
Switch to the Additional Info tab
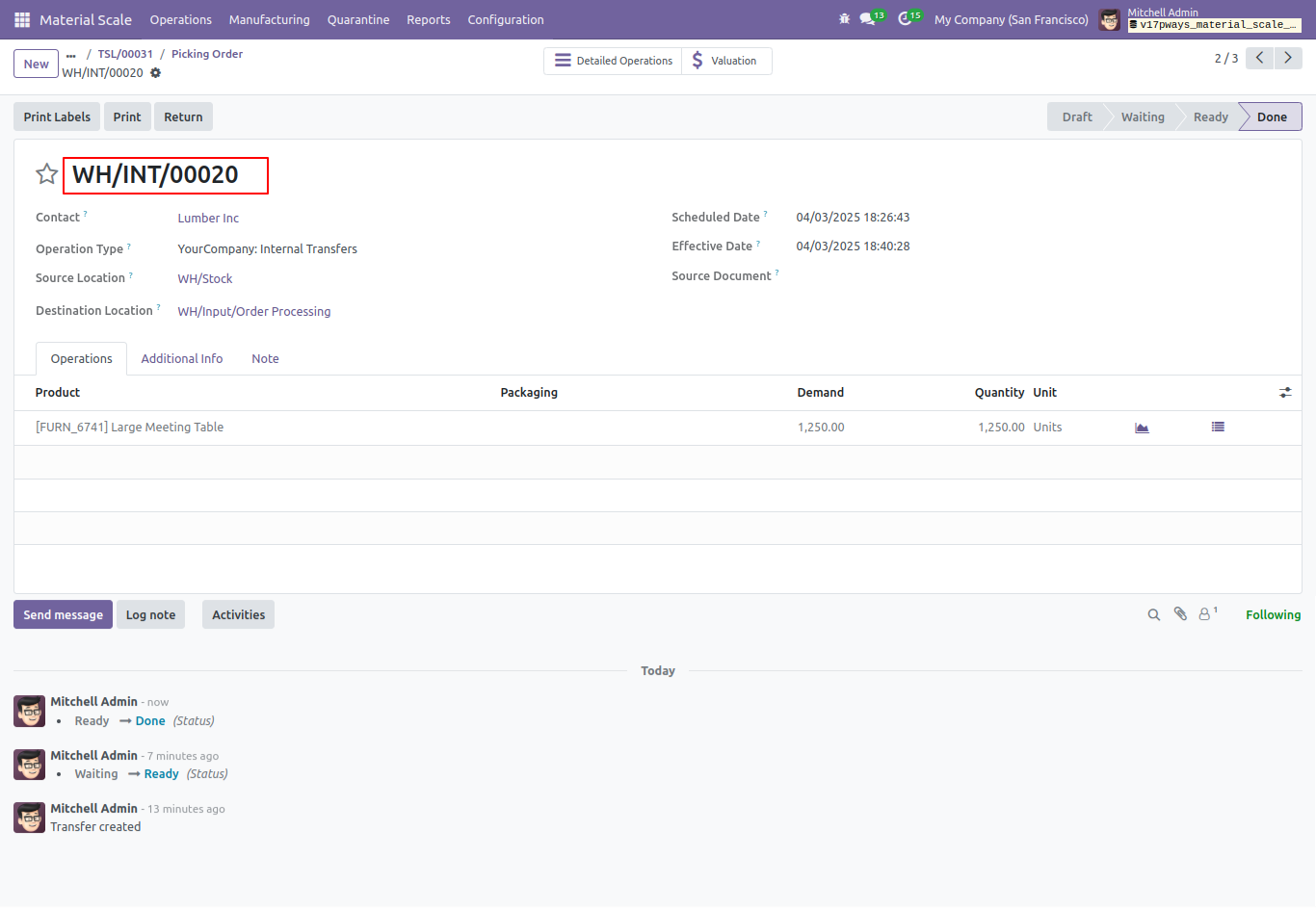[x=182, y=358]
